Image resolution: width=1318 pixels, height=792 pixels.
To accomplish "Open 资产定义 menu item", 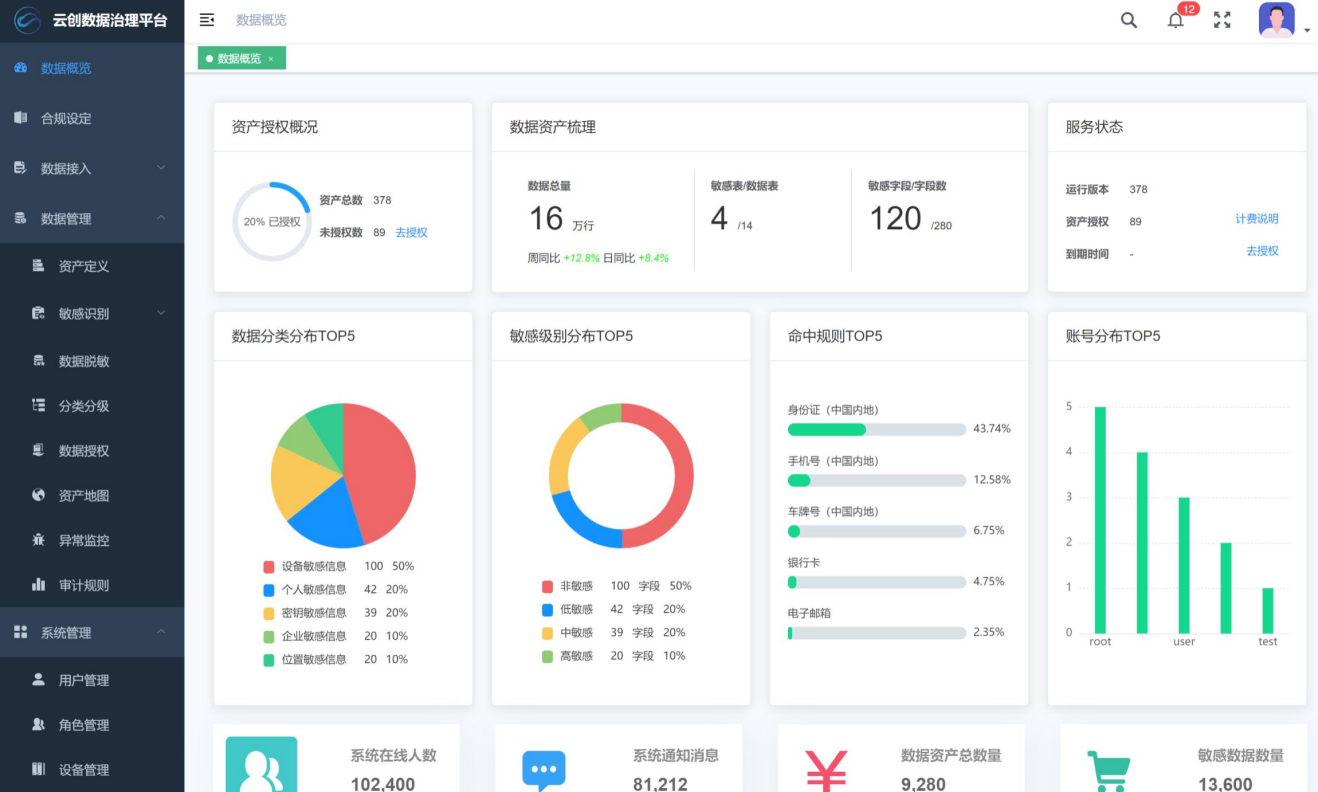I will [92, 266].
